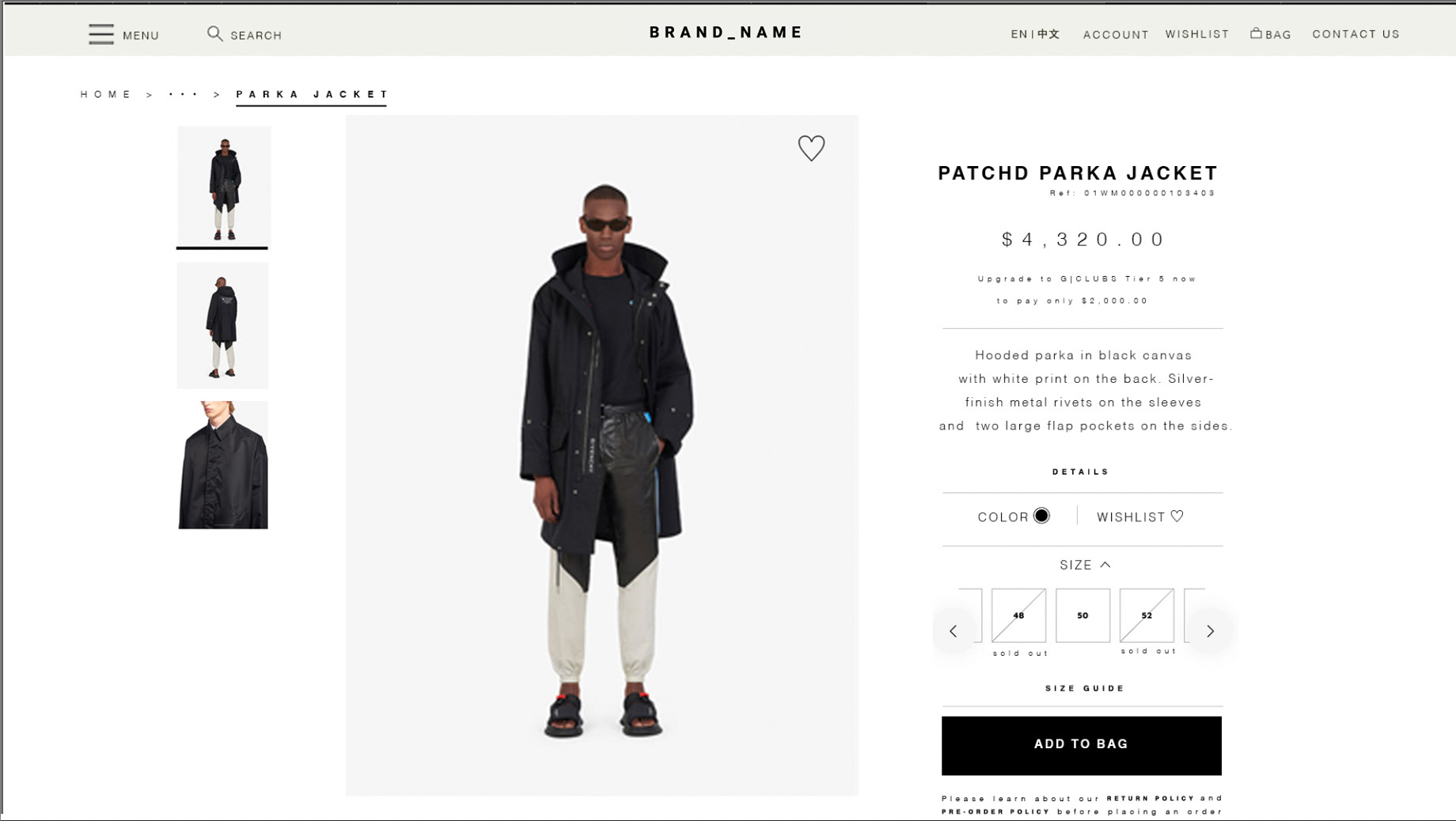Show next sizes with the right arrow
The image size is (1456, 821).
1210,630
